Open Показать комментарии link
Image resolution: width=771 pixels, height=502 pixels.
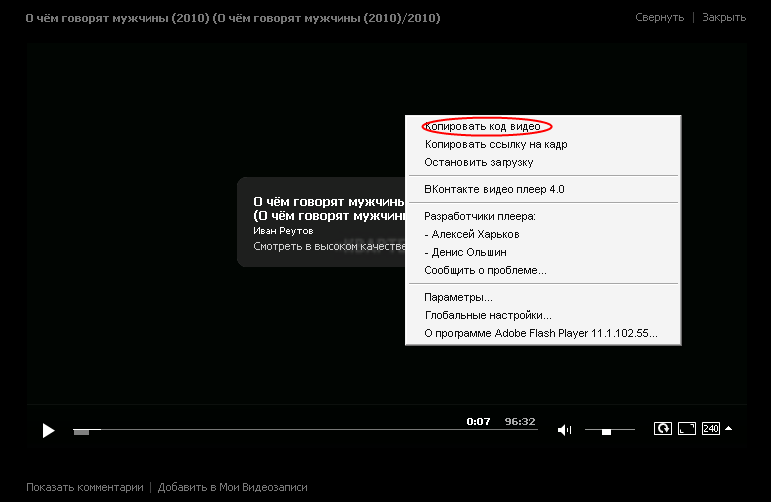85,487
